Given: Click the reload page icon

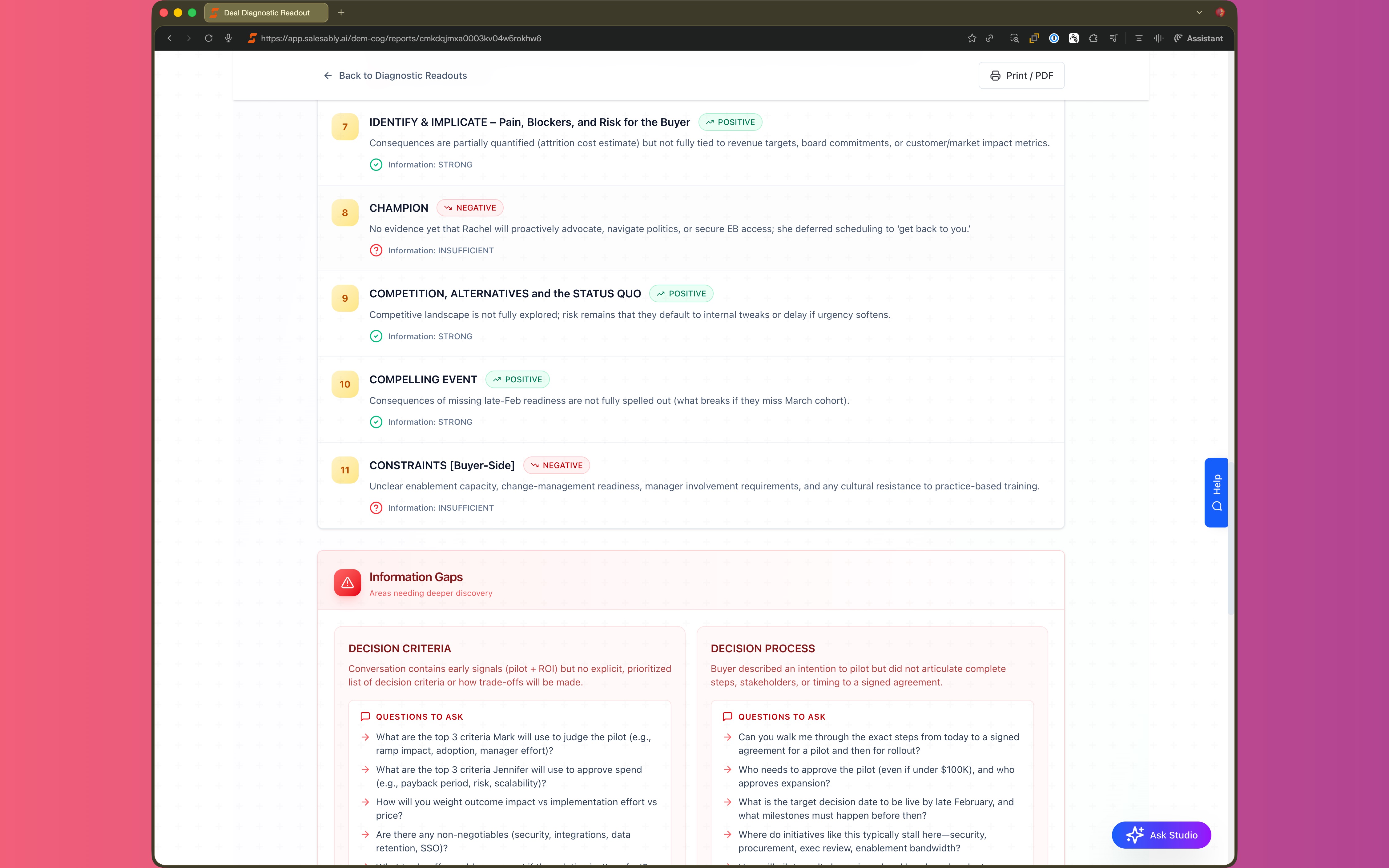Looking at the screenshot, I should tap(209, 38).
